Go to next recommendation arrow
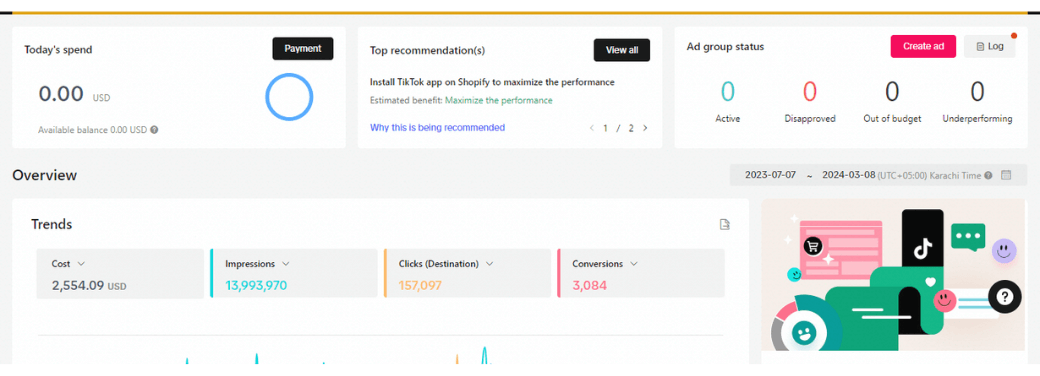The image size is (1040, 376). 645,128
